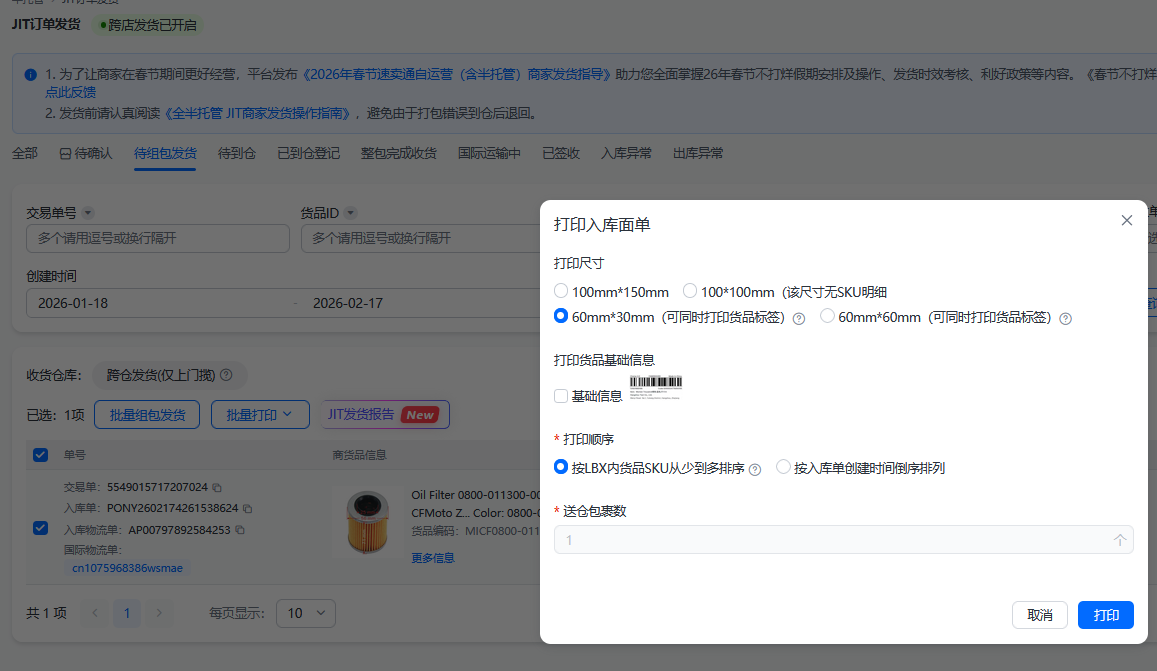The width and height of the screenshot is (1157, 671).
Task: Open the 批量打印 dropdown
Action: (x=260, y=414)
